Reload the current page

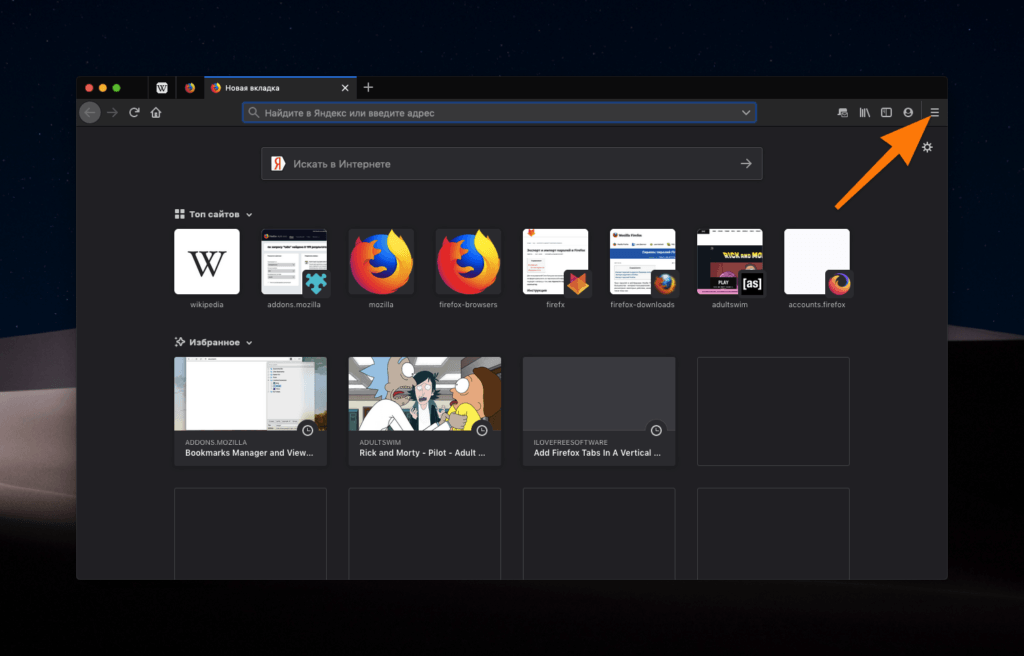coord(135,112)
